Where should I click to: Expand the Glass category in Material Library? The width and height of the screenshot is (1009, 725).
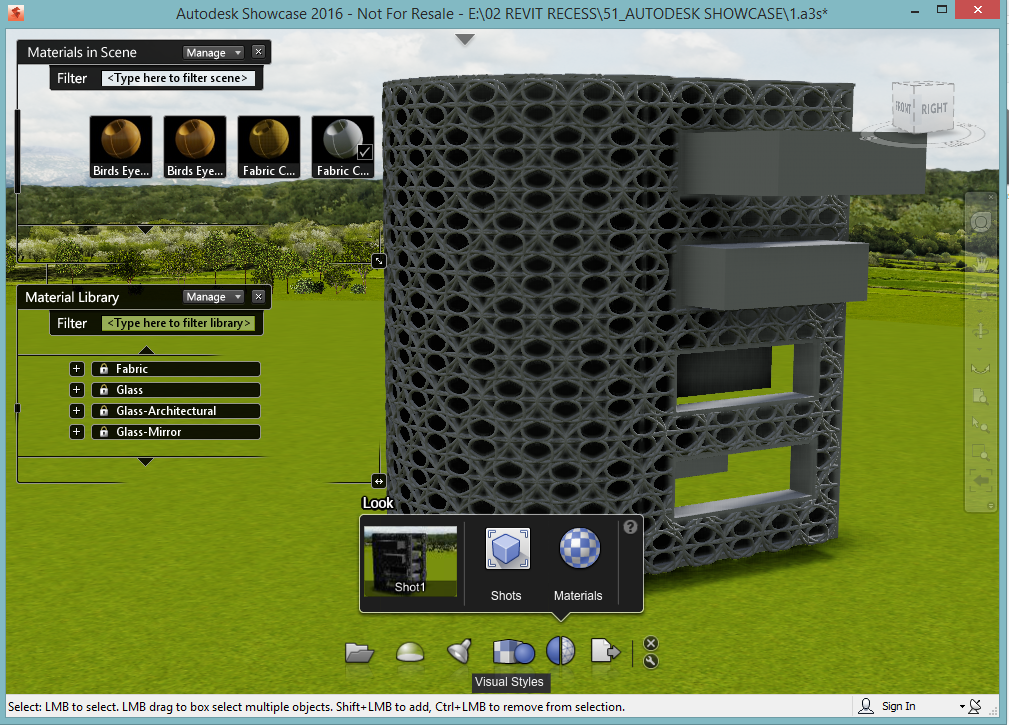click(76, 389)
